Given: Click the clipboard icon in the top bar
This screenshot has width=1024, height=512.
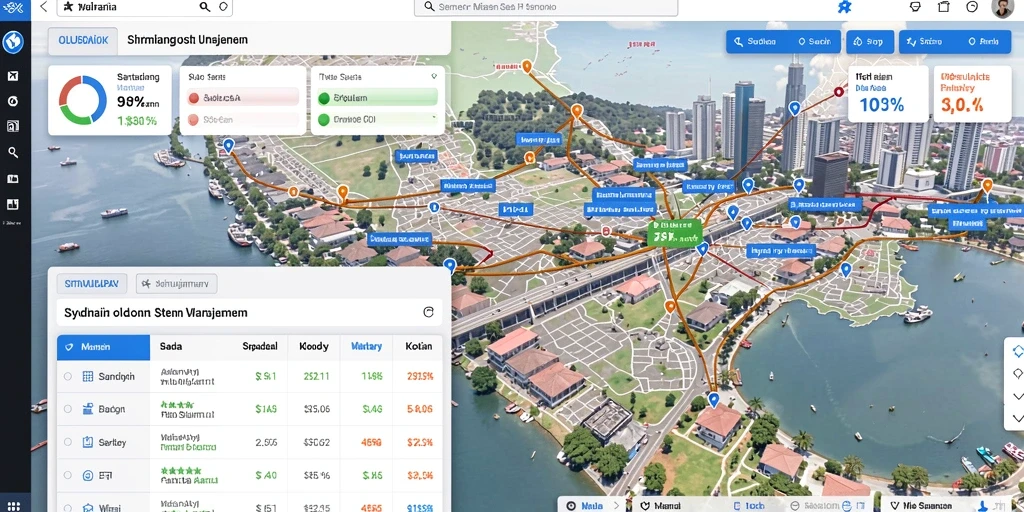Looking at the screenshot, I should point(944,7).
